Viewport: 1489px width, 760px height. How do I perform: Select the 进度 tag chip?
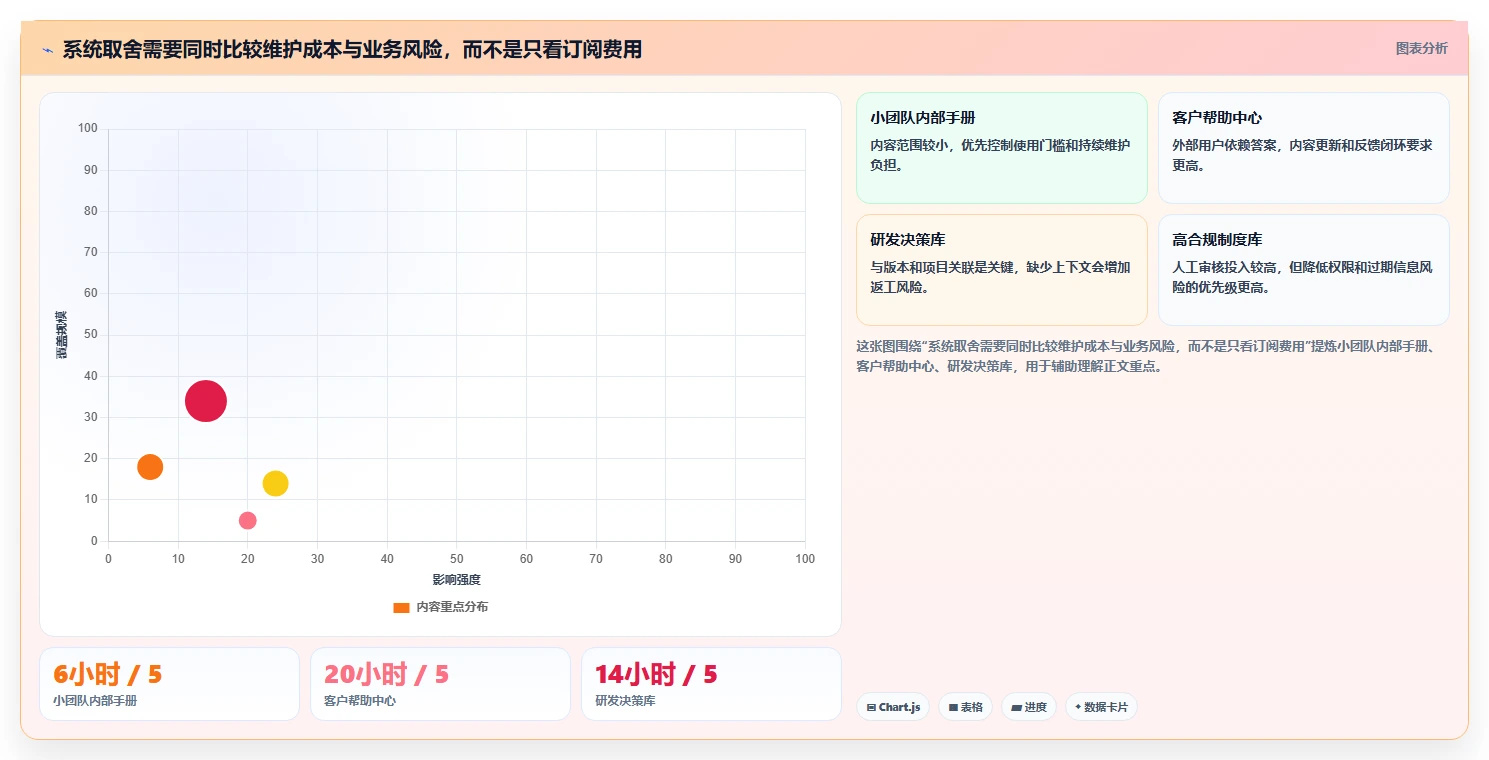1028,707
